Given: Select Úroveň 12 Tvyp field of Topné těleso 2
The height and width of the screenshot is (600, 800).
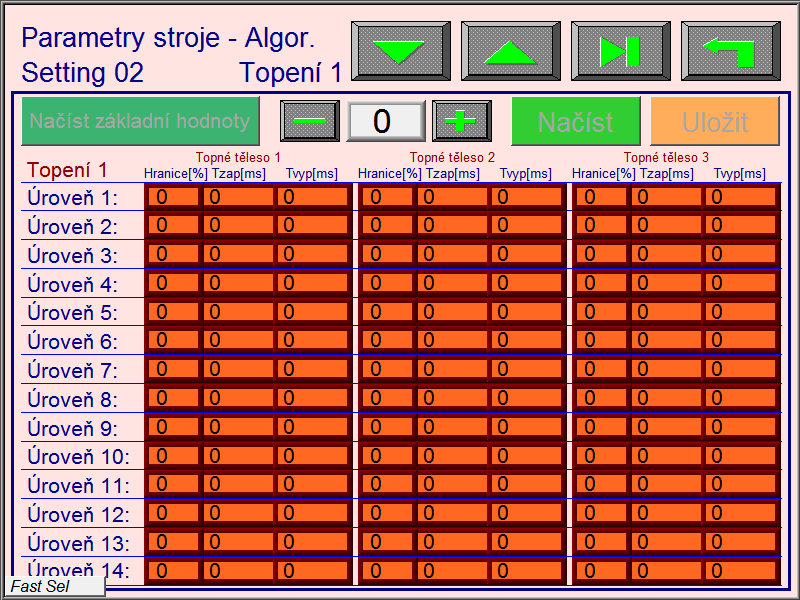Looking at the screenshot, I should click(x=527, y=515).
